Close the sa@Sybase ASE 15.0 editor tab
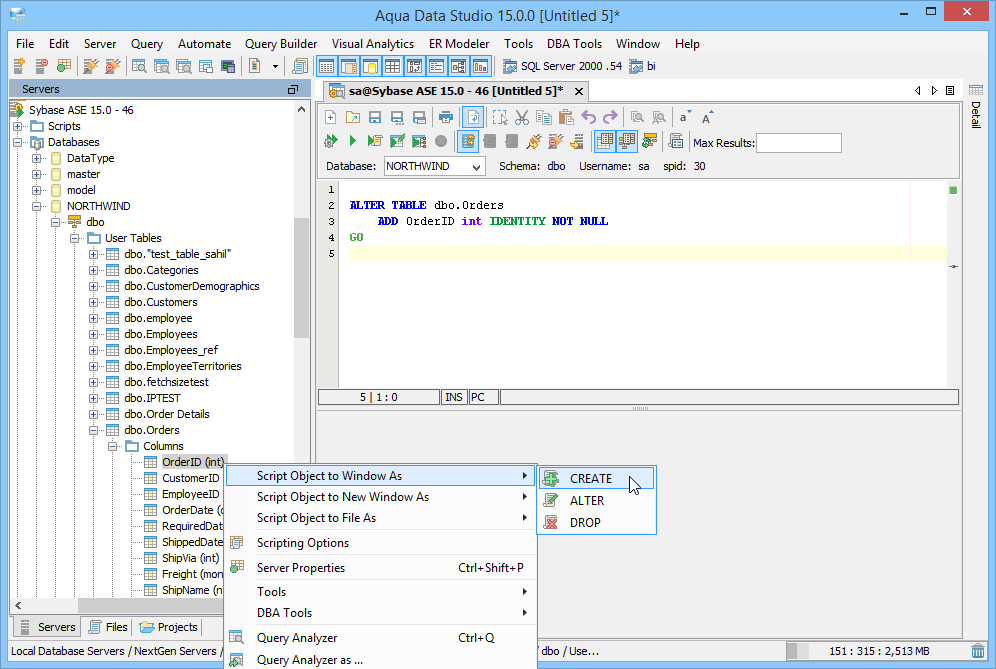996x669 pixels. pos(579,91)
